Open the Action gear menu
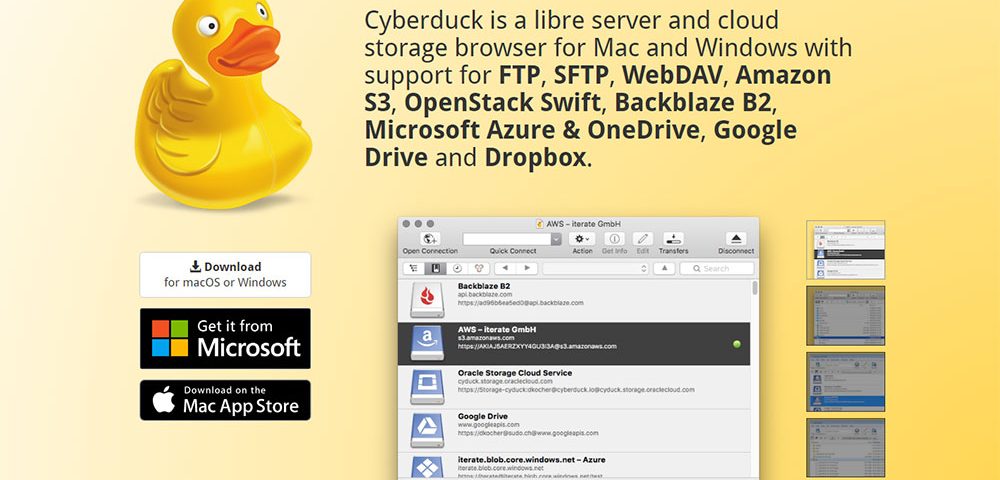 click(x=582, y=239)
